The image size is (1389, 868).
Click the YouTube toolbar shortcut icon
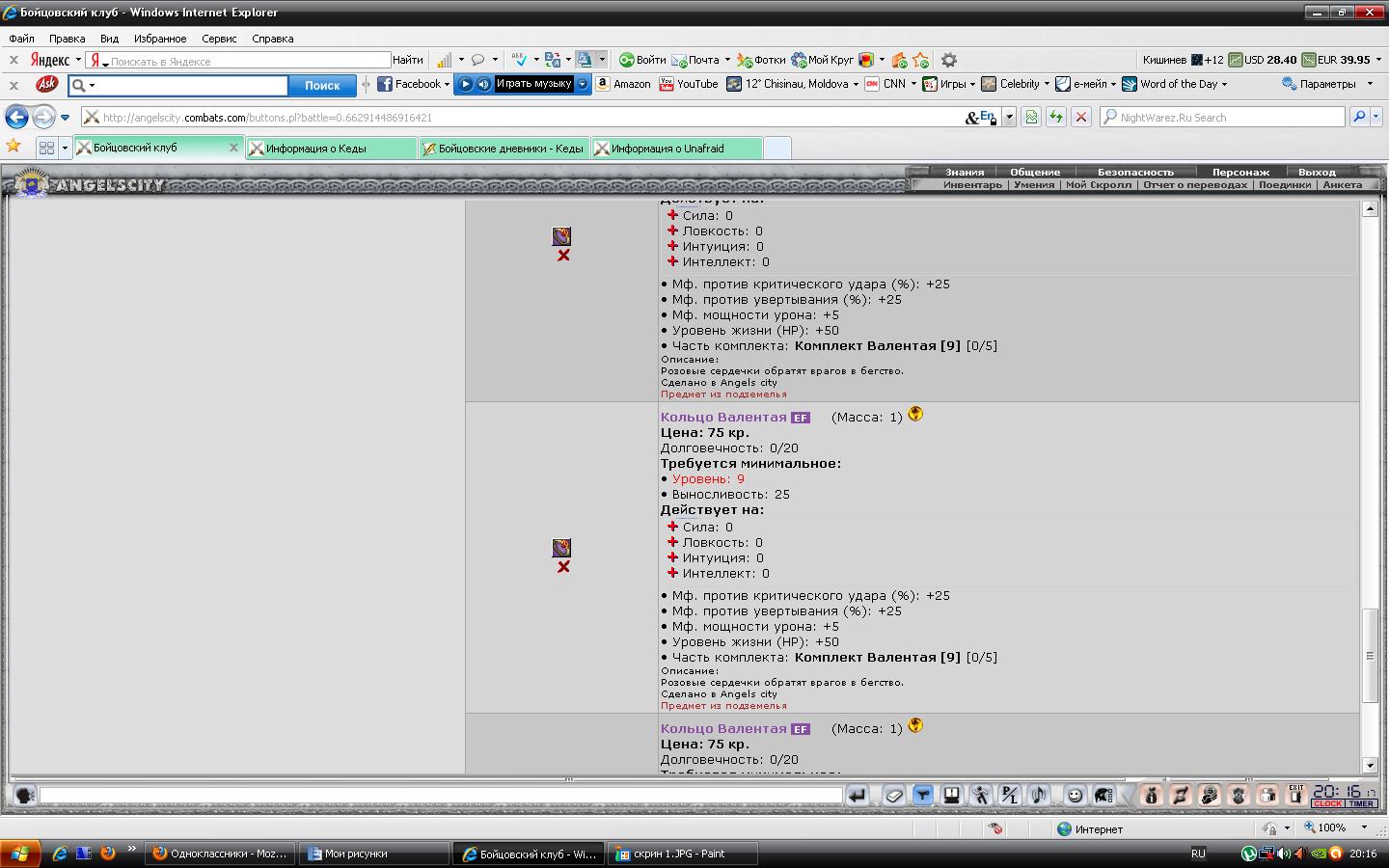click(x=667, y=84)
